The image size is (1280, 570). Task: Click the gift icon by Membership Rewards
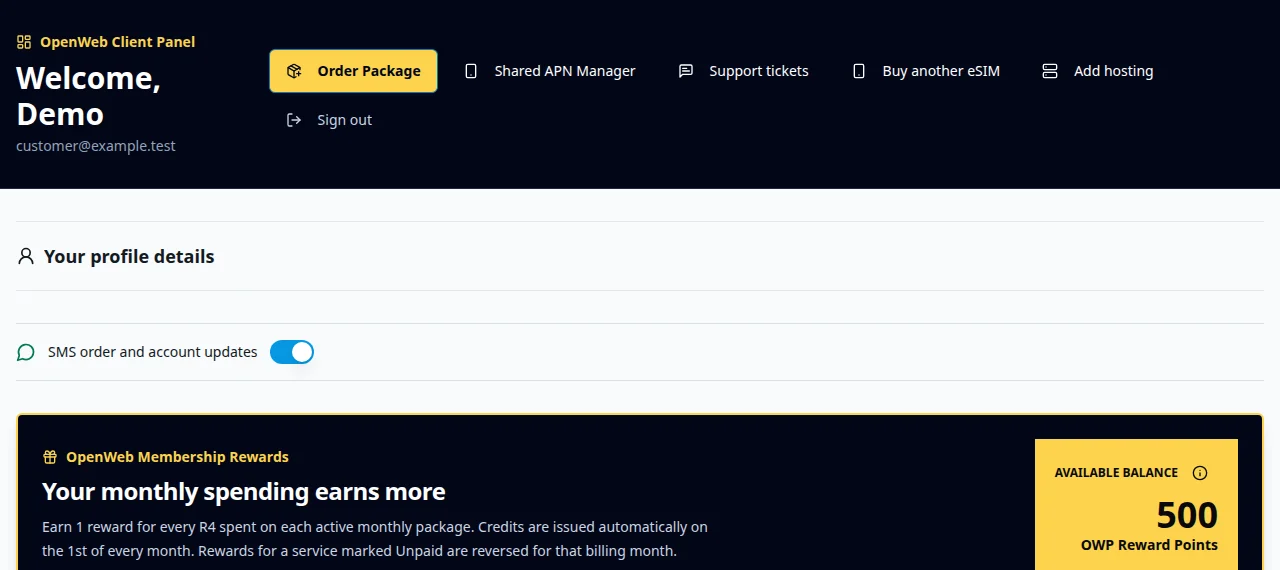[50, 457]
